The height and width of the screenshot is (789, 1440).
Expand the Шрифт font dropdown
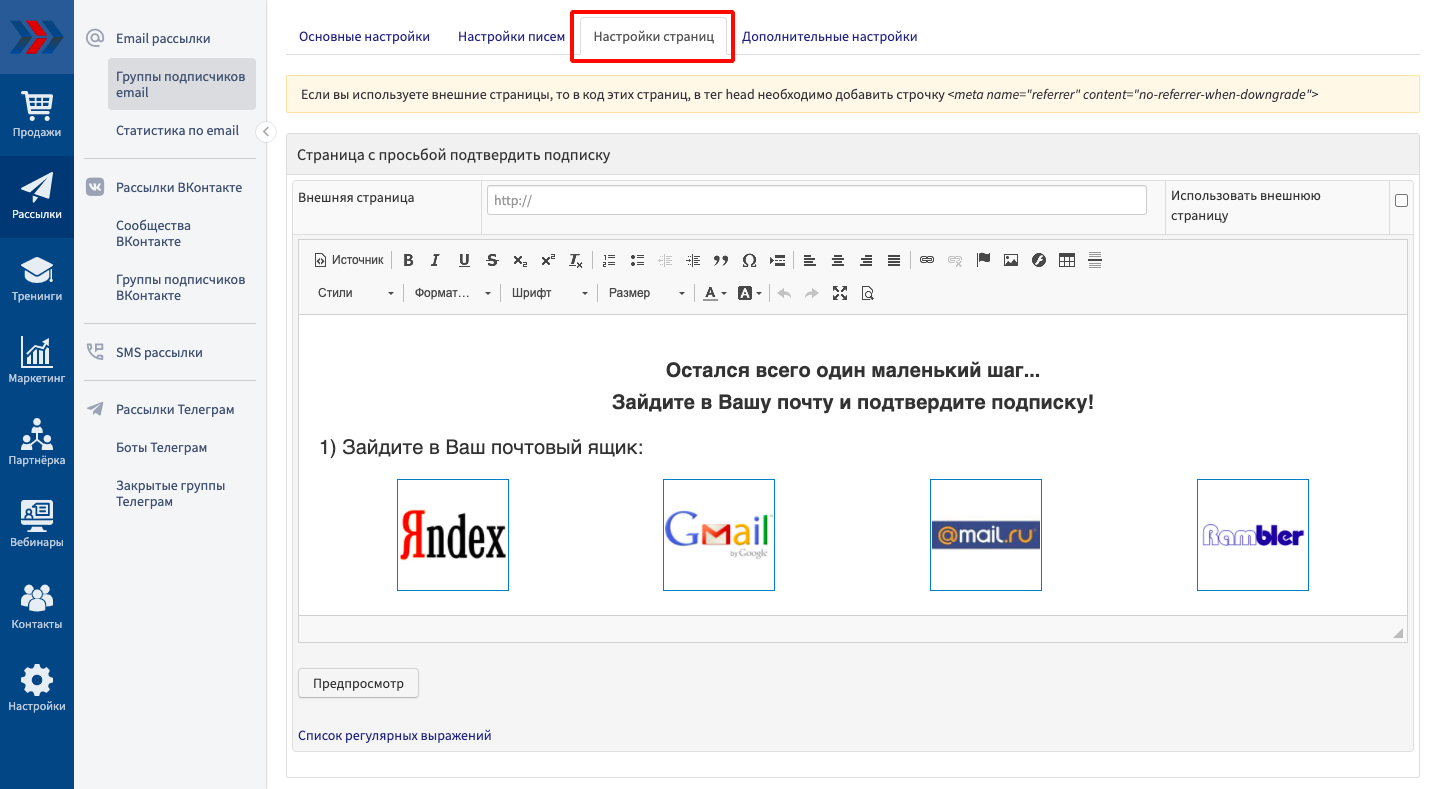549,293
